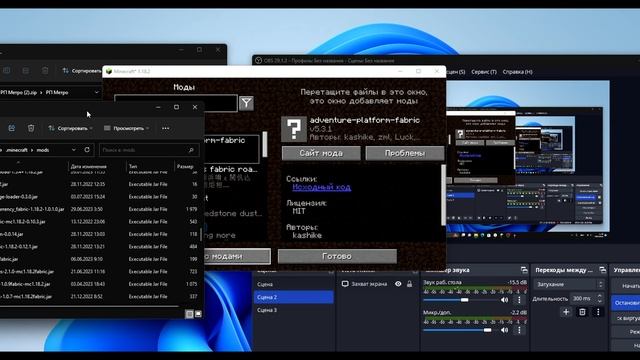Select file dated 13.12.2022 23:06
Screen dimensions: 640x360
click(x=100, y=222)
